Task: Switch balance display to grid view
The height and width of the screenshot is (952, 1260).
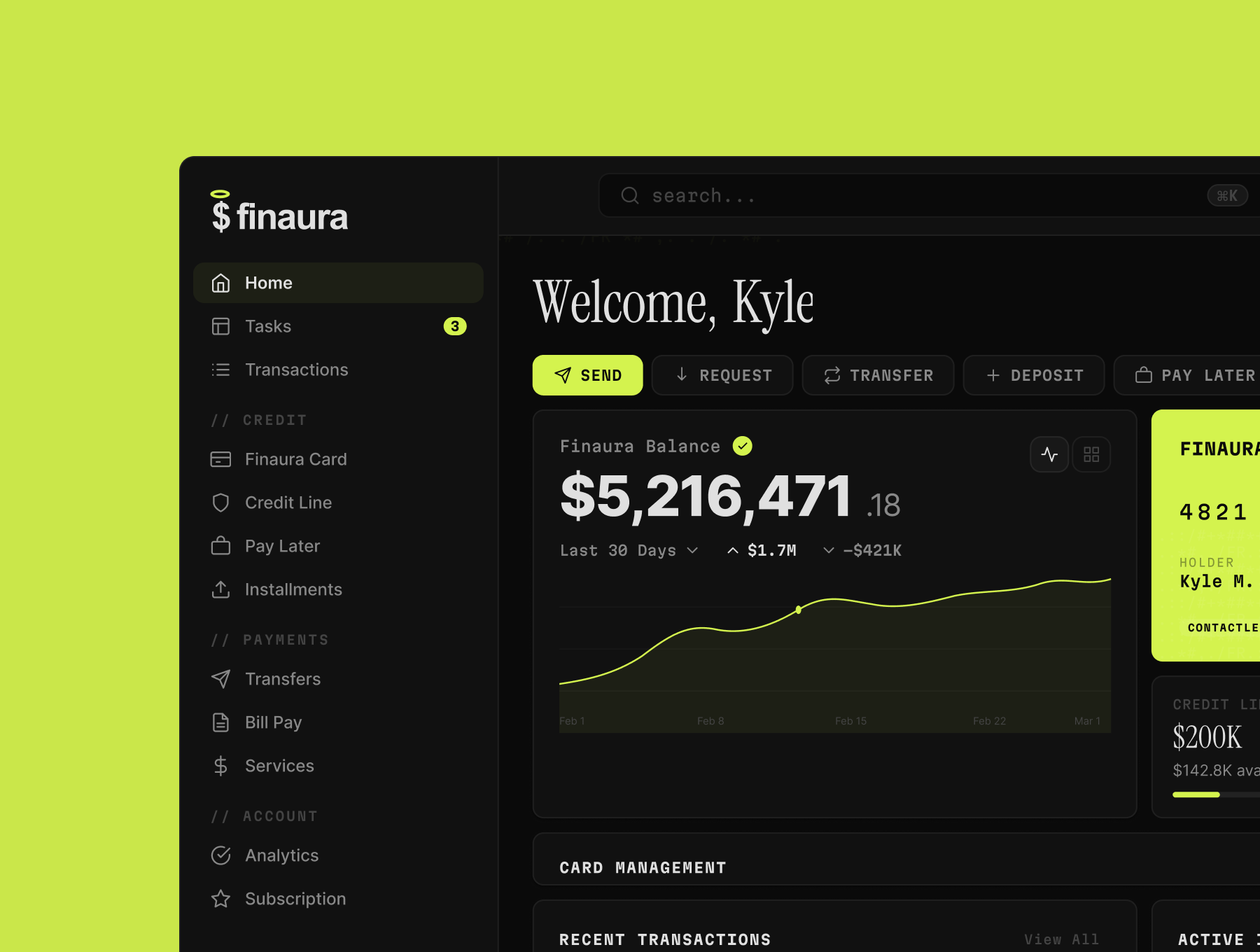Action: pos(1091,454)
